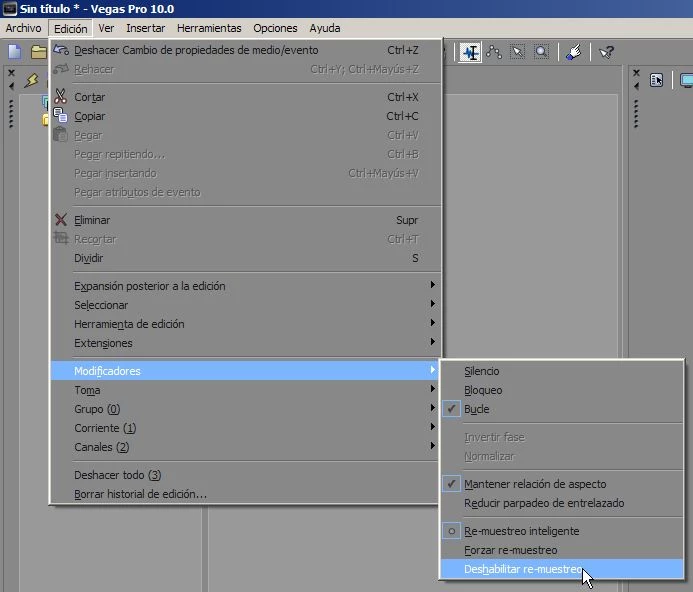Click the New project toolbar icon

click(x=15, y=52)
